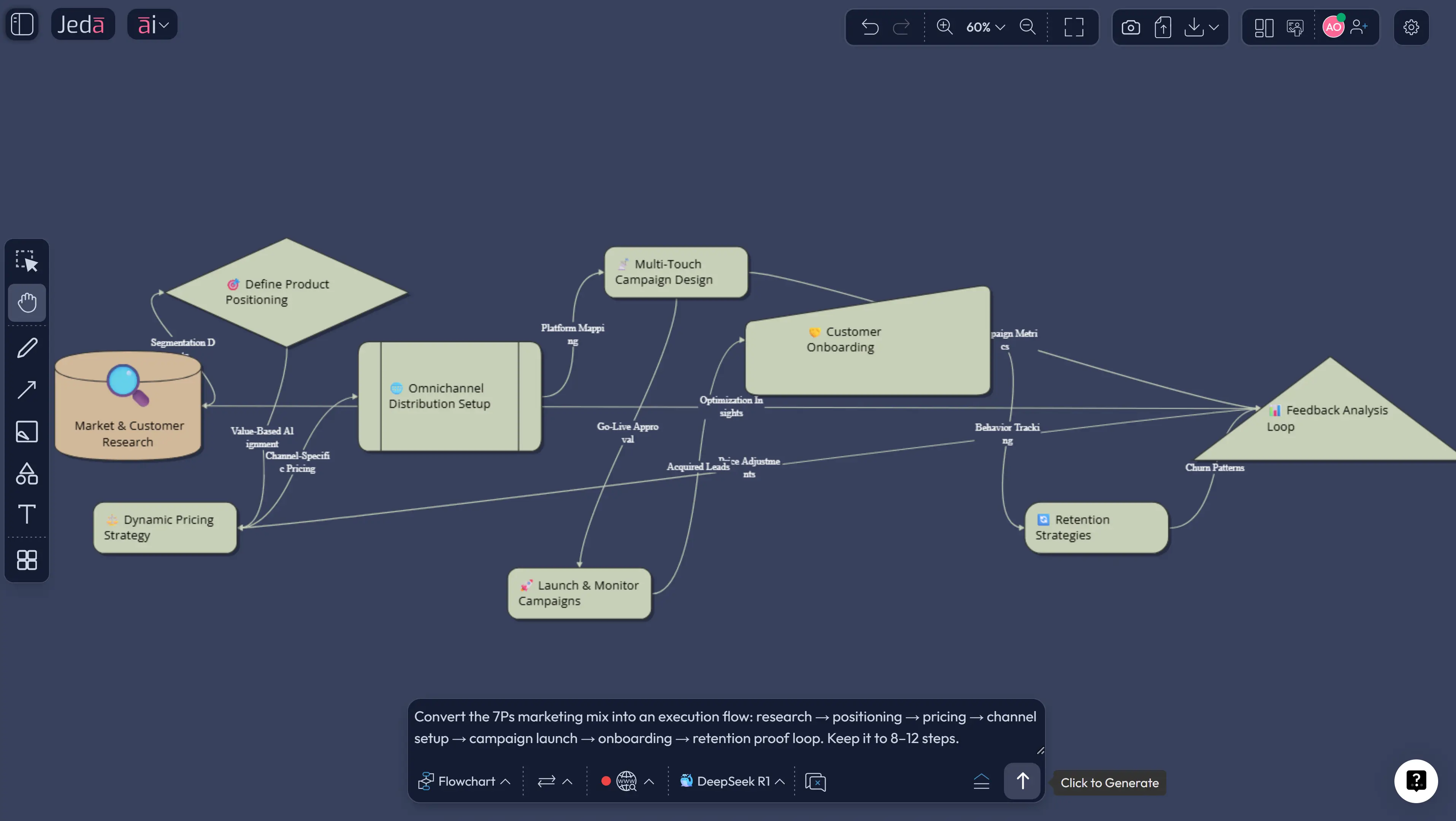Click the zoom in magnifier
This screenshot has width=1456, height=821.
tap(944, 27)
